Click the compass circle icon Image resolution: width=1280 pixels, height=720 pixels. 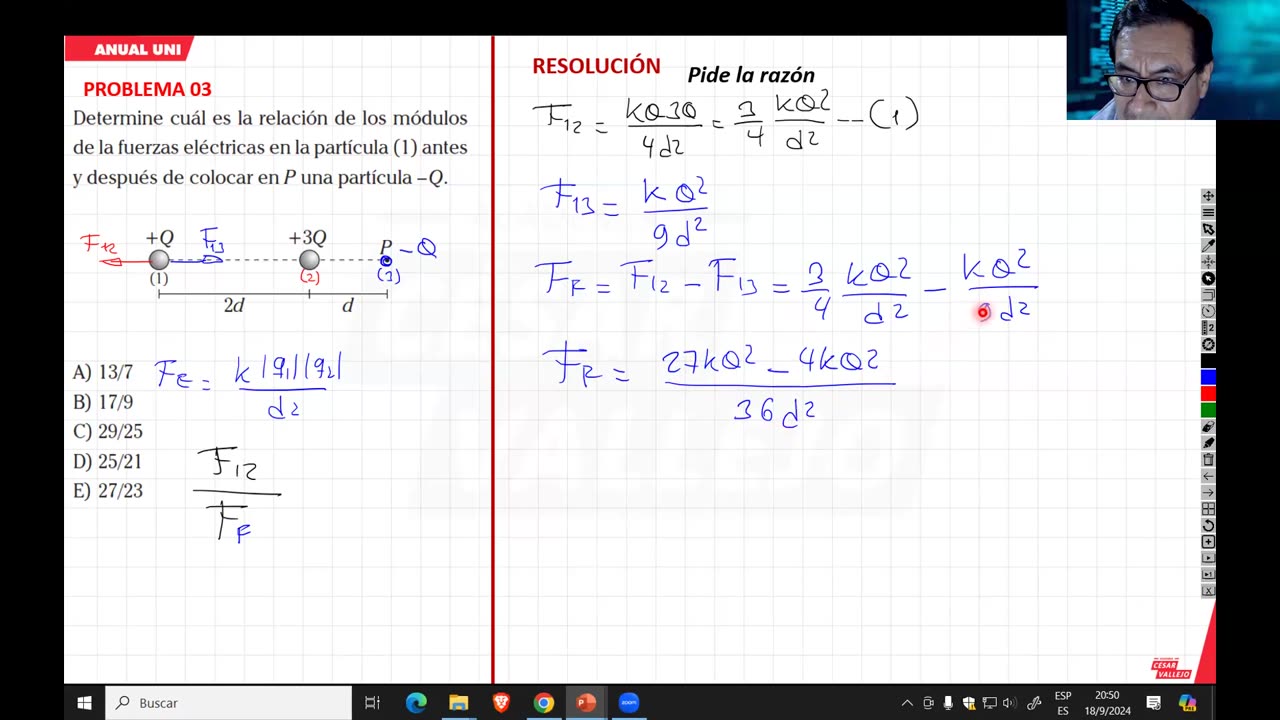[x=1208, y=344]
